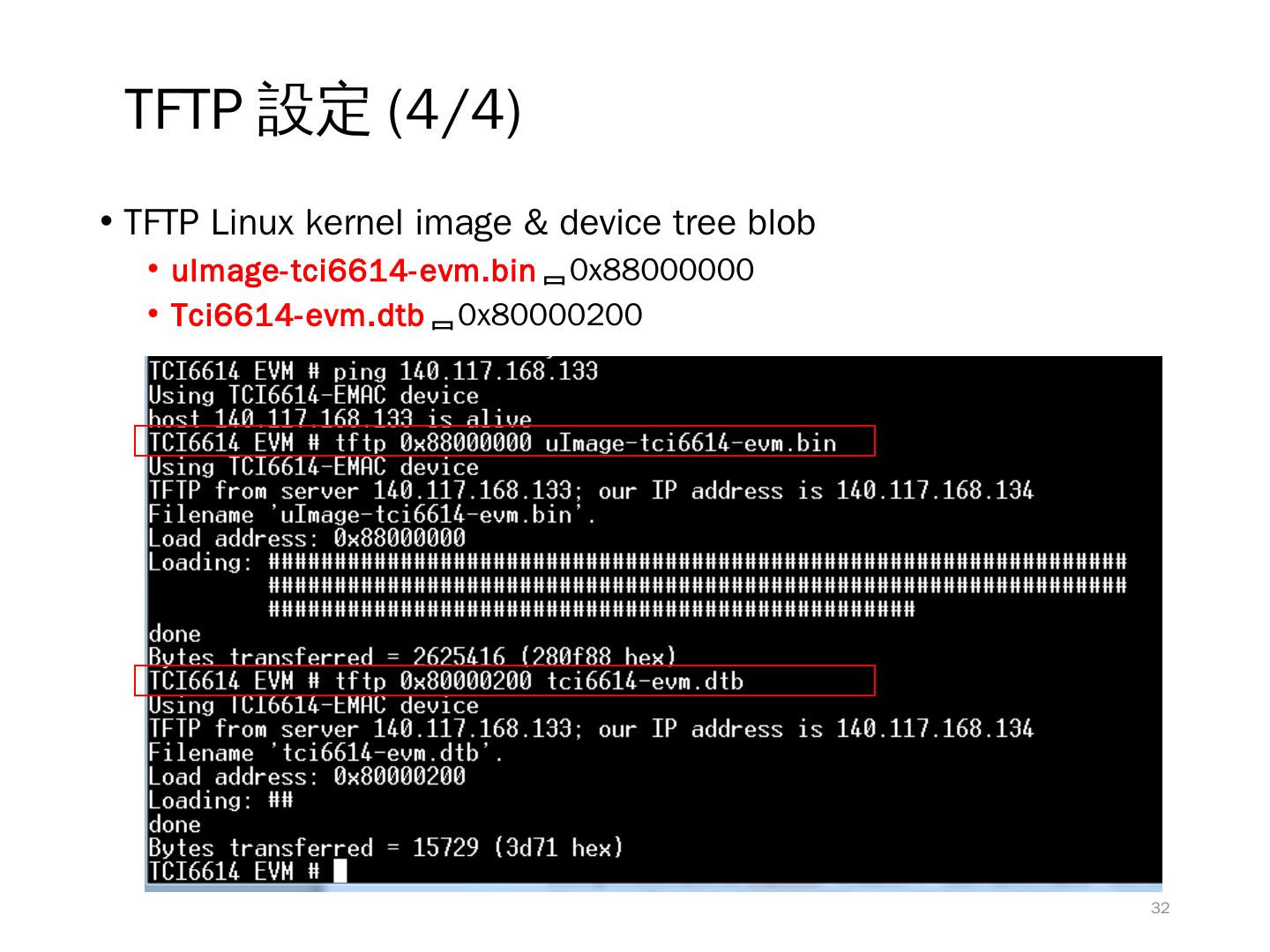Click the 'Bytes transferred = 15729' line
Screen dimensions: 1270x952
coord(385,847)
